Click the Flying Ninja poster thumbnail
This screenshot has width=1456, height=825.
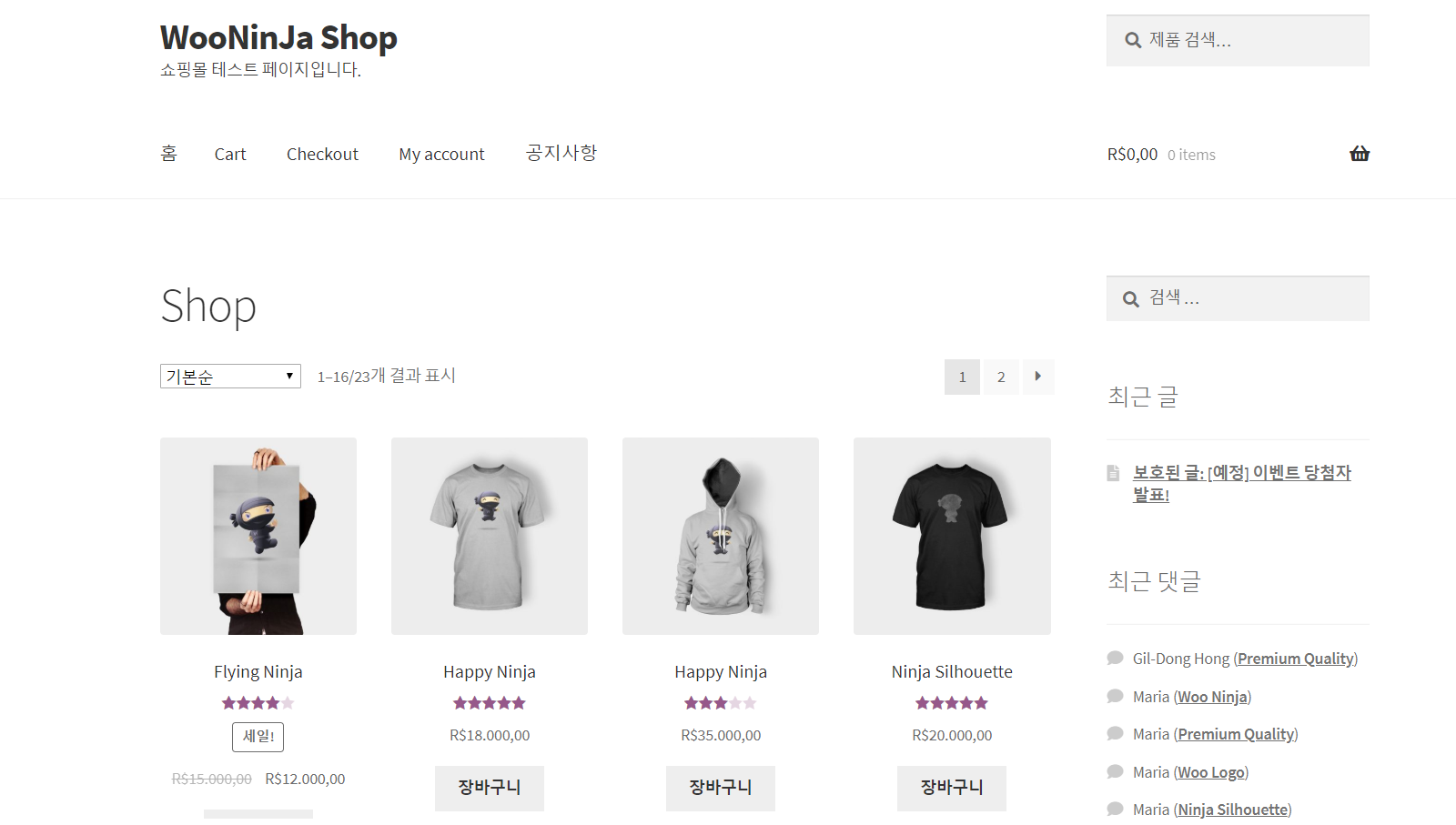pos(258,537)
